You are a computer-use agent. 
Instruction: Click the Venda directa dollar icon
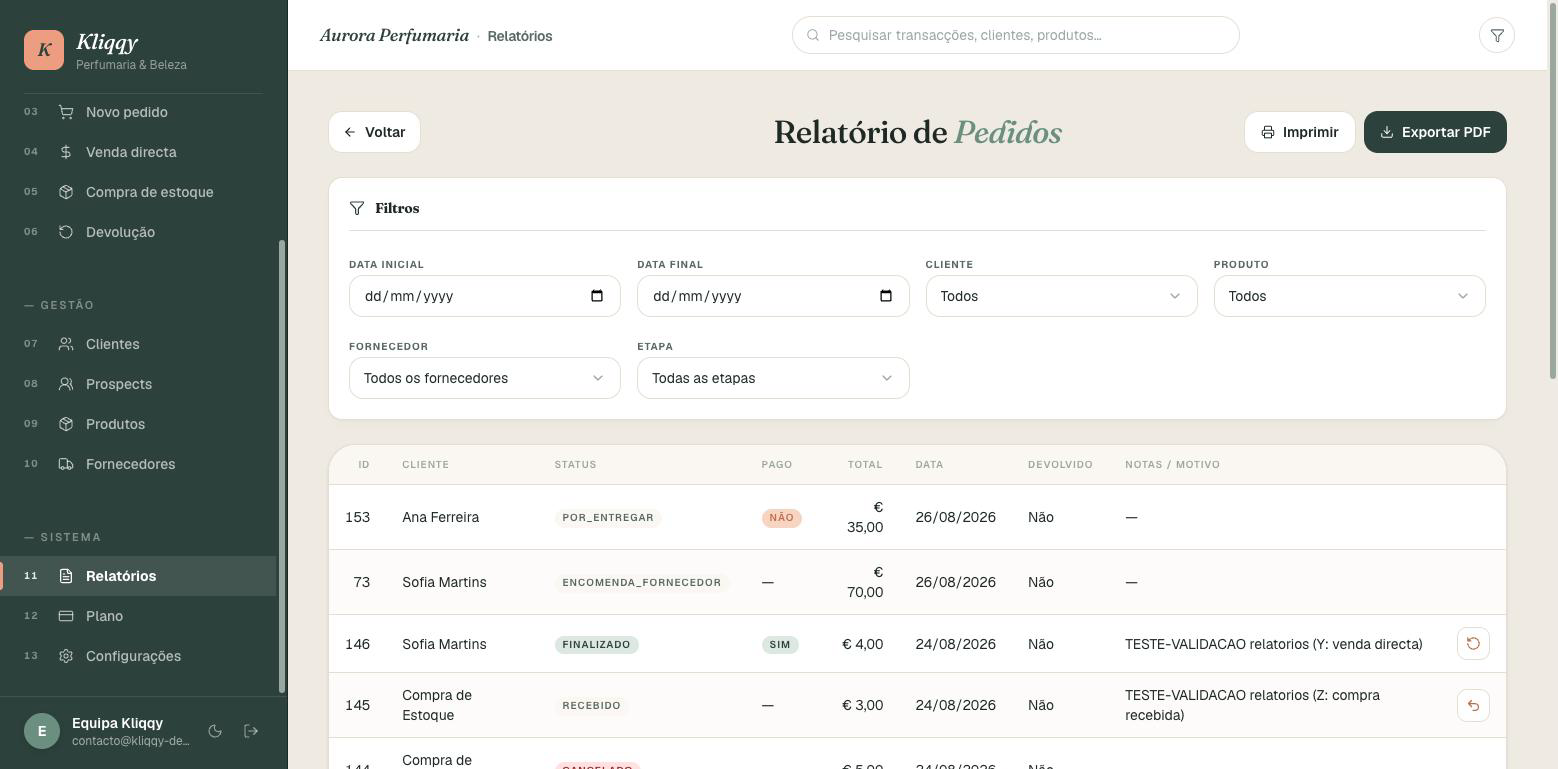click(66, 152)
